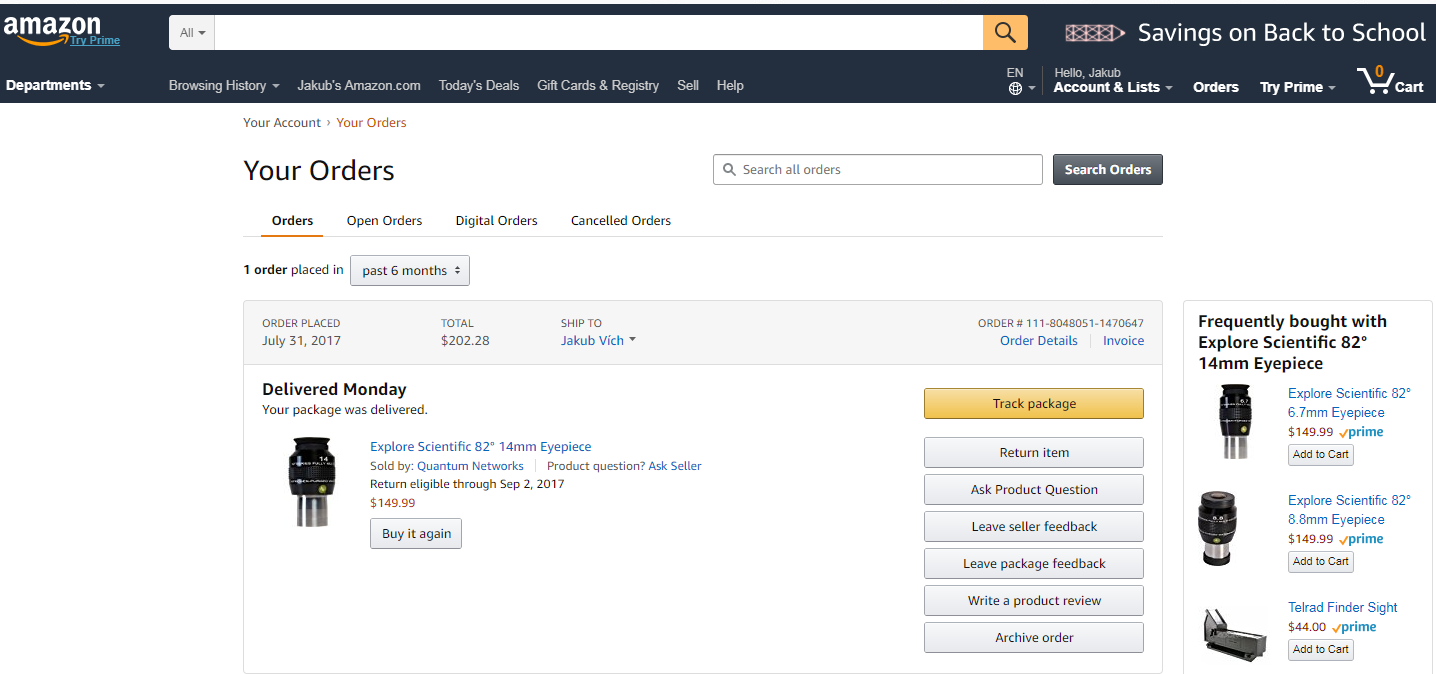Open Today's Deals in navigation
Viewport: 1436px width, 674px height.
click(478, 86)
